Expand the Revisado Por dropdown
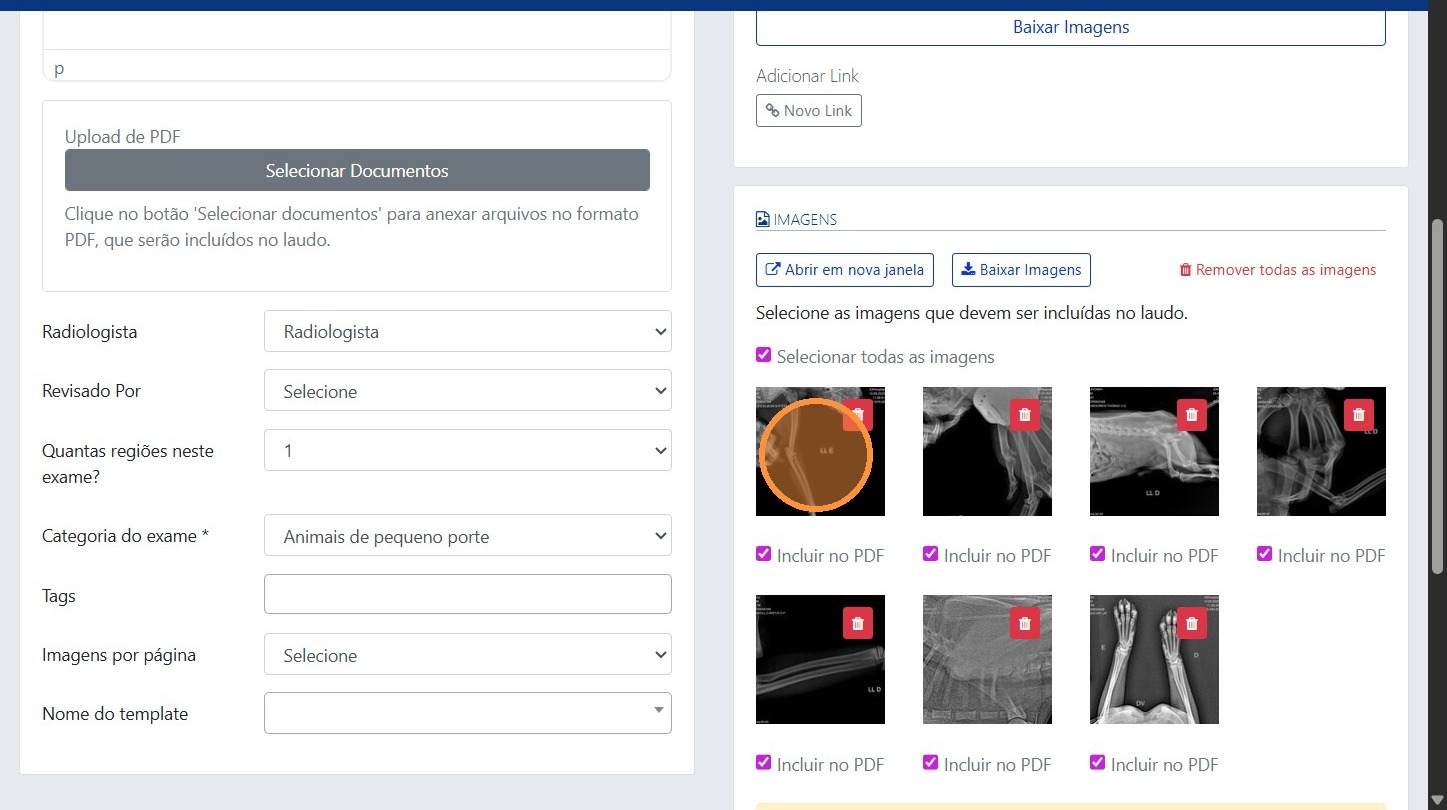 click(467, 391)
